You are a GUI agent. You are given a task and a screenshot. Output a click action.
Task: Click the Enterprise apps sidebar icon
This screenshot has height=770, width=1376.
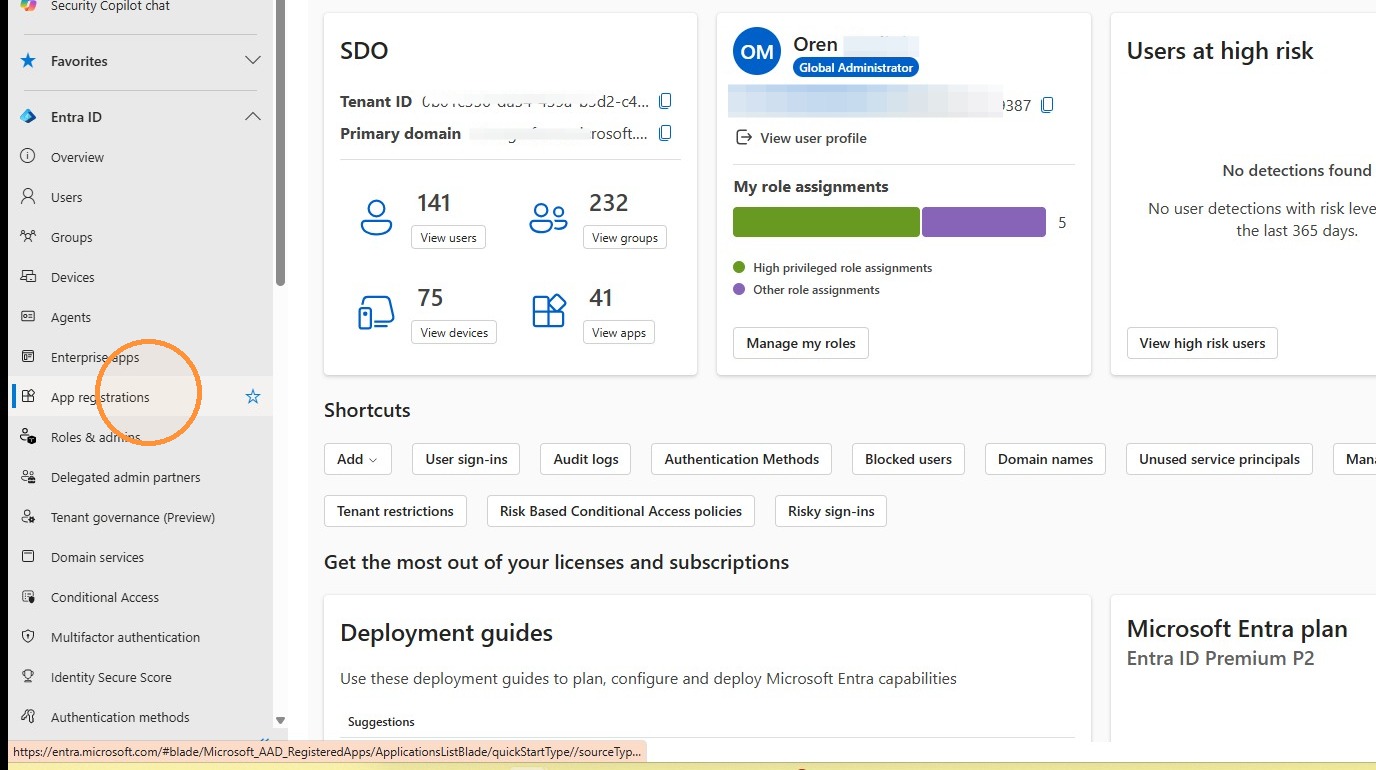click(x=29, y=357)
